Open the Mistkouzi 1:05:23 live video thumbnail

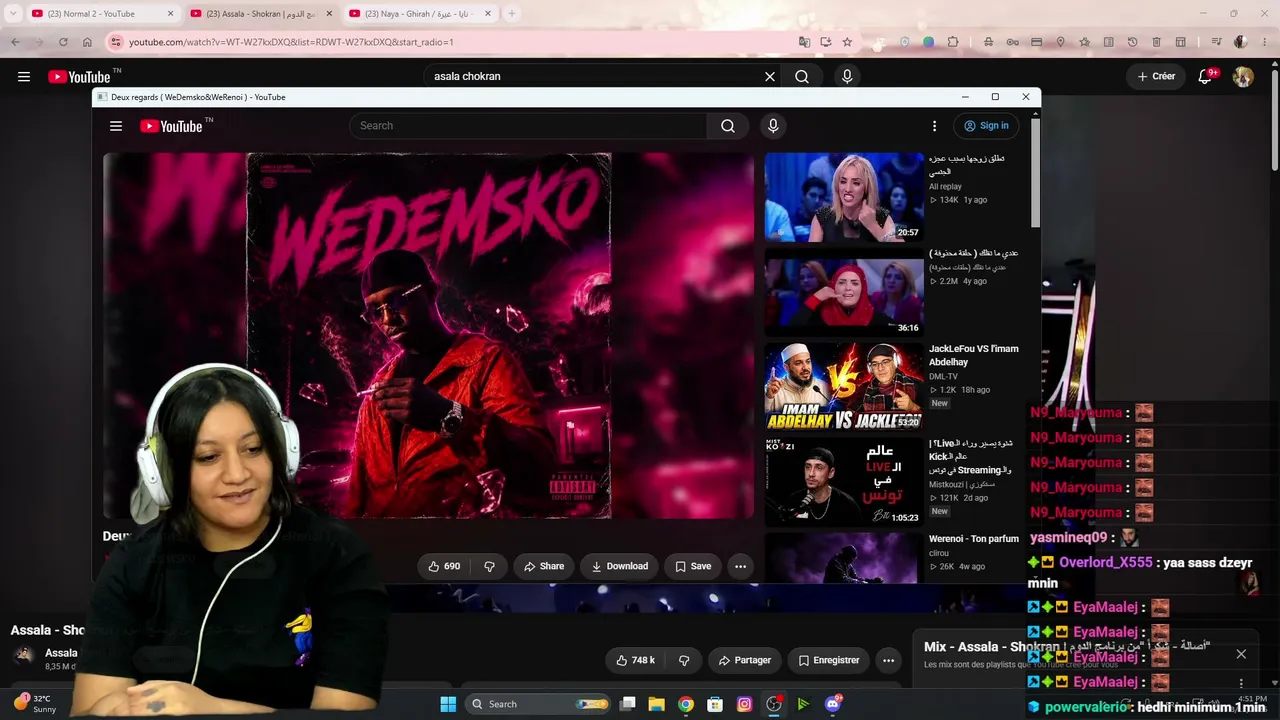click(x=844, y=483)
